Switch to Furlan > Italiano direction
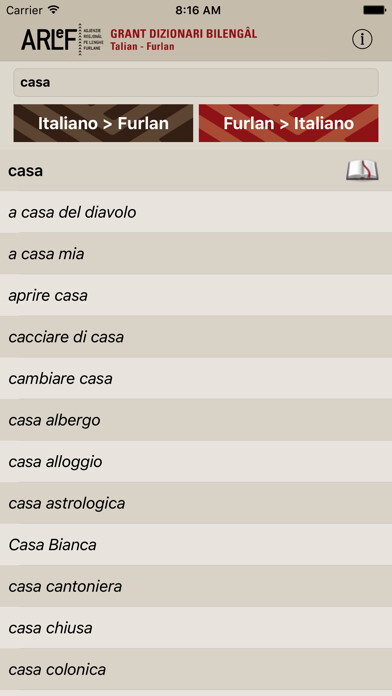Viewport: 392px width, 696px height. 289,123
